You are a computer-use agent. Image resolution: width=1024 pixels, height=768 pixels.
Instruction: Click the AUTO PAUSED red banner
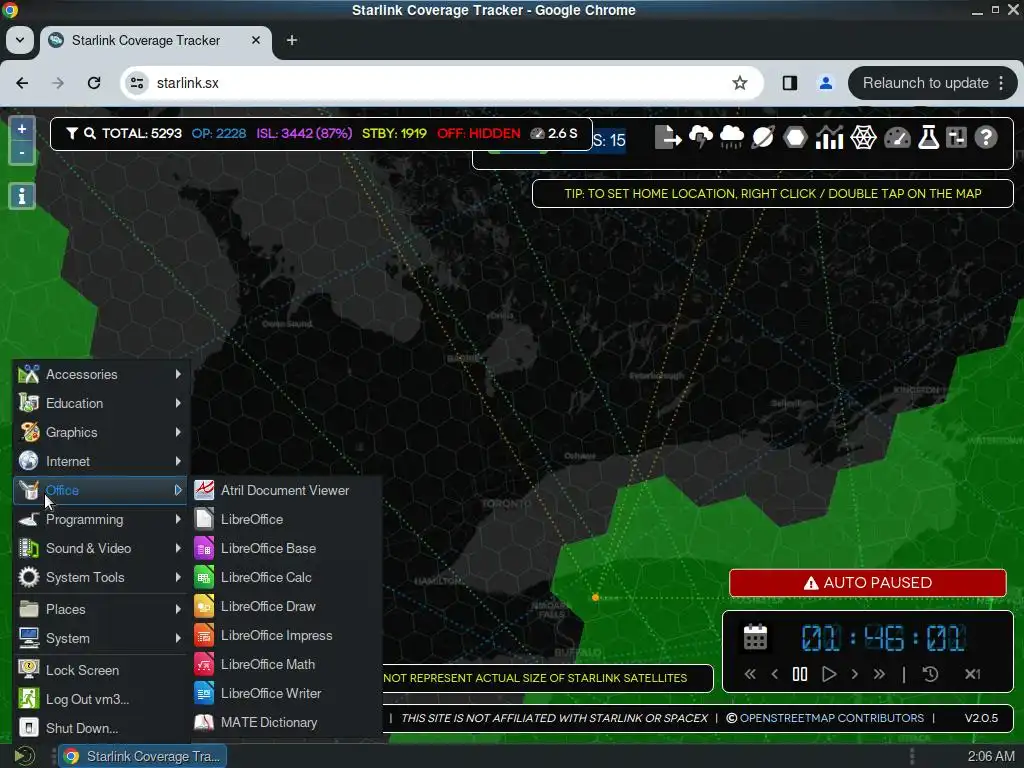pyautogui.click(x=867, y=583)
